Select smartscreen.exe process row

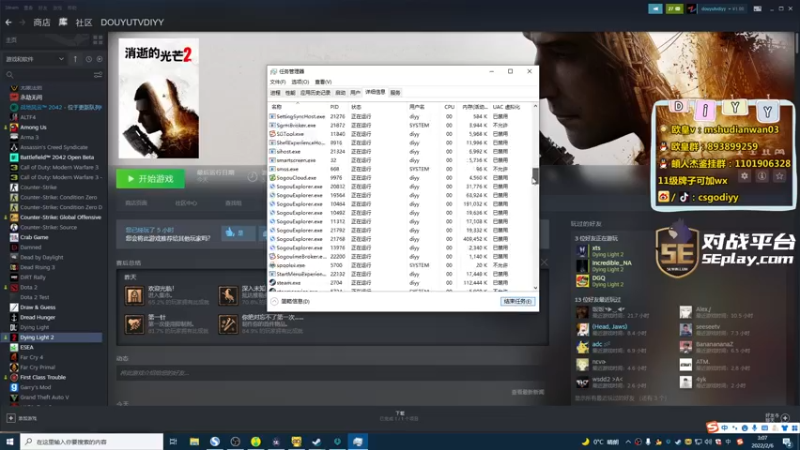click(x=402, y=160)
